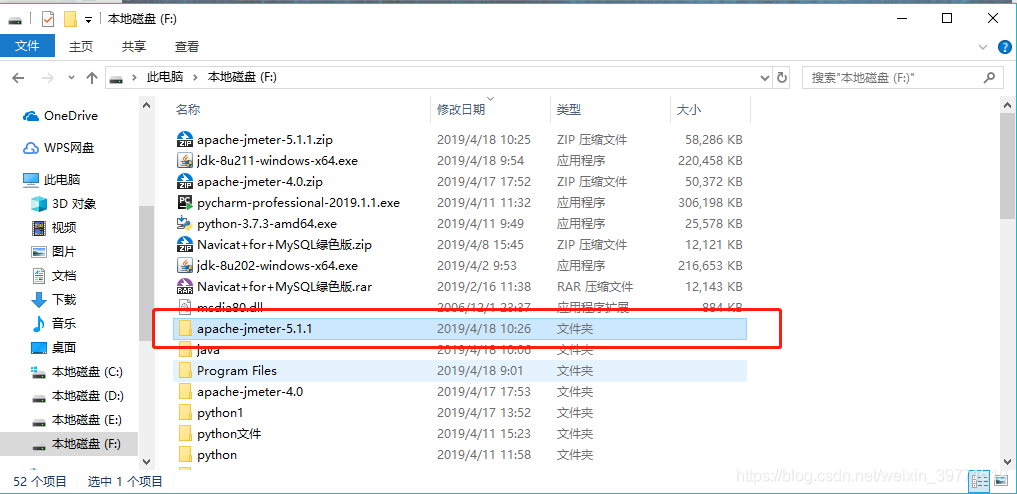Open 音乐 folder in navigation pane

(x=53, y=323)
